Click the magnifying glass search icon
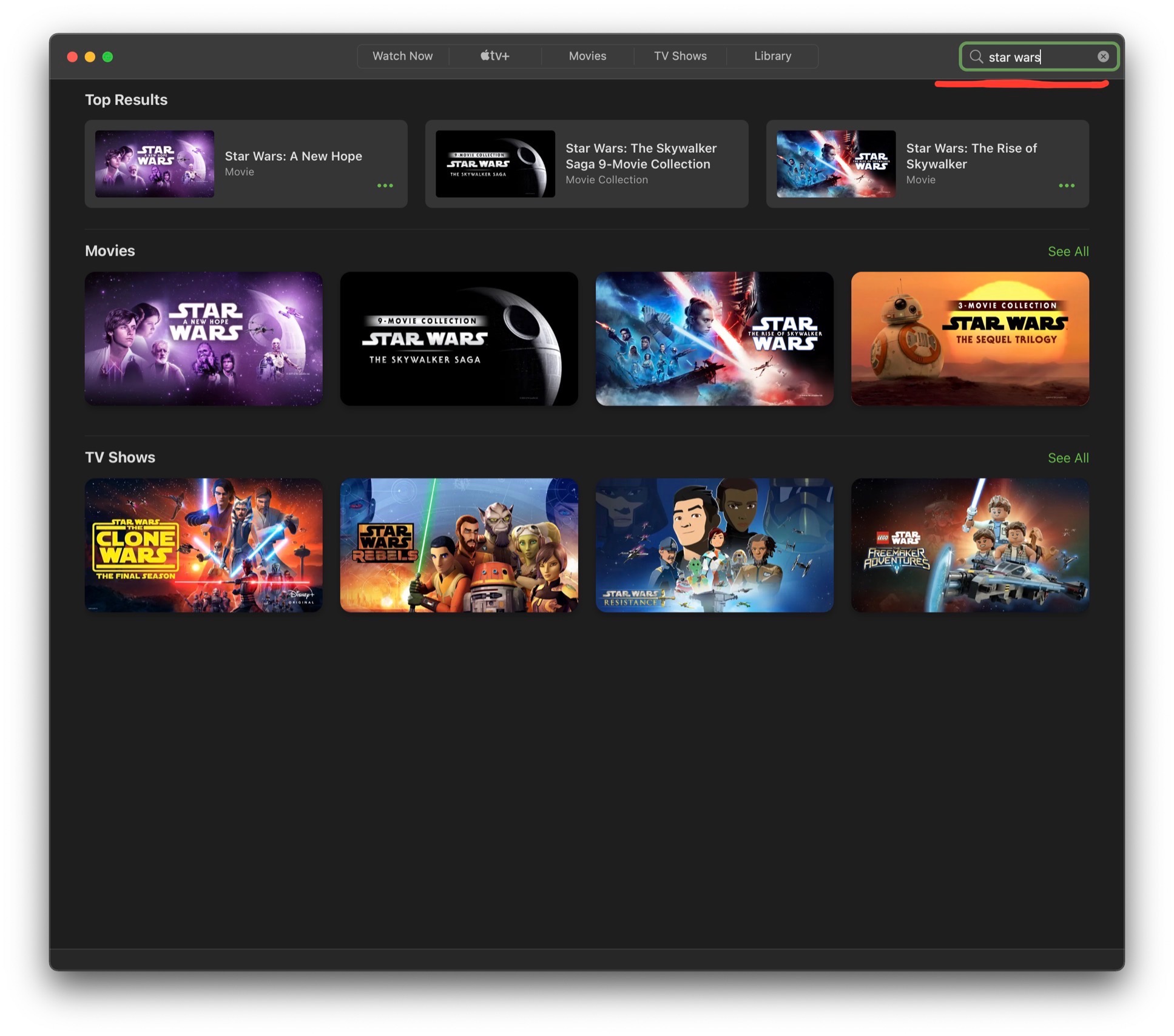The image size is (1174, 1036). click(x=976, y=56)
